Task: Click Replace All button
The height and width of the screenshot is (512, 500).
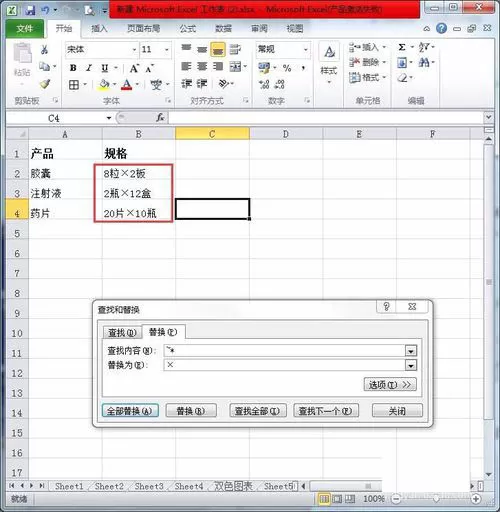Action: 130,411
